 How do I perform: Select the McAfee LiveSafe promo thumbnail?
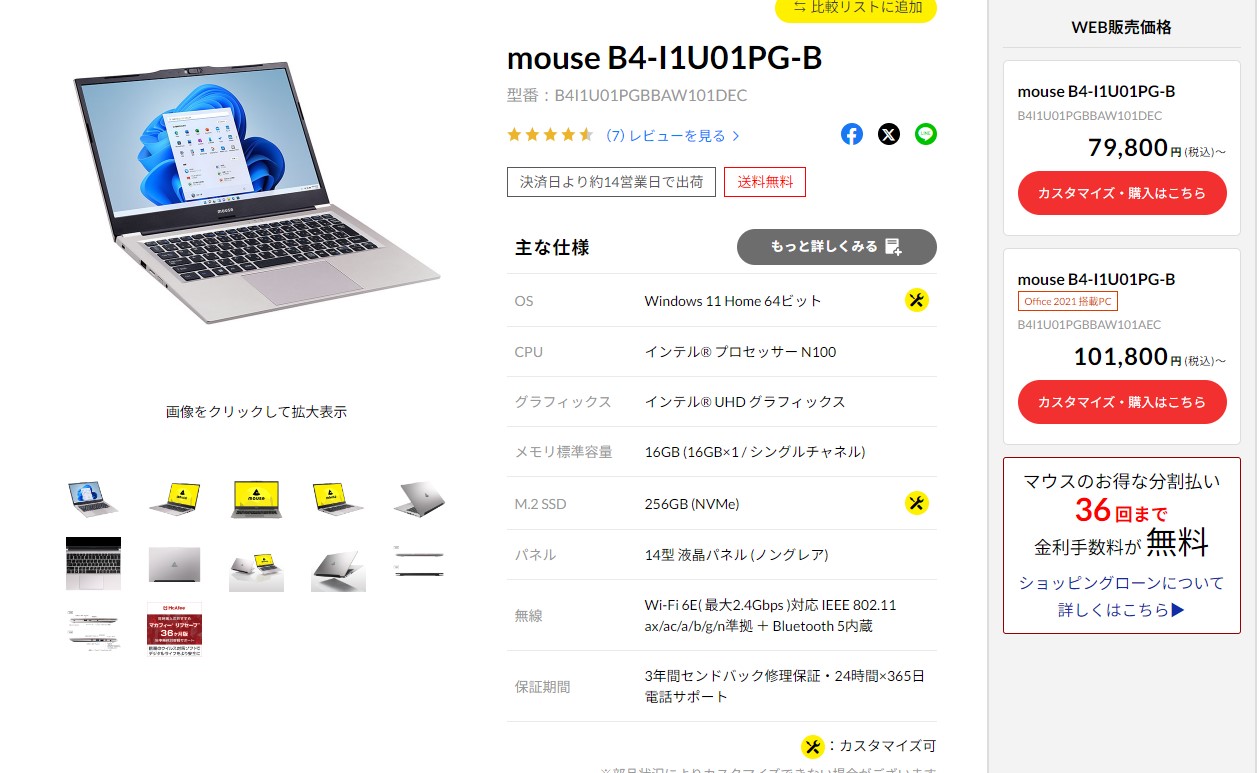pos(174,628)
